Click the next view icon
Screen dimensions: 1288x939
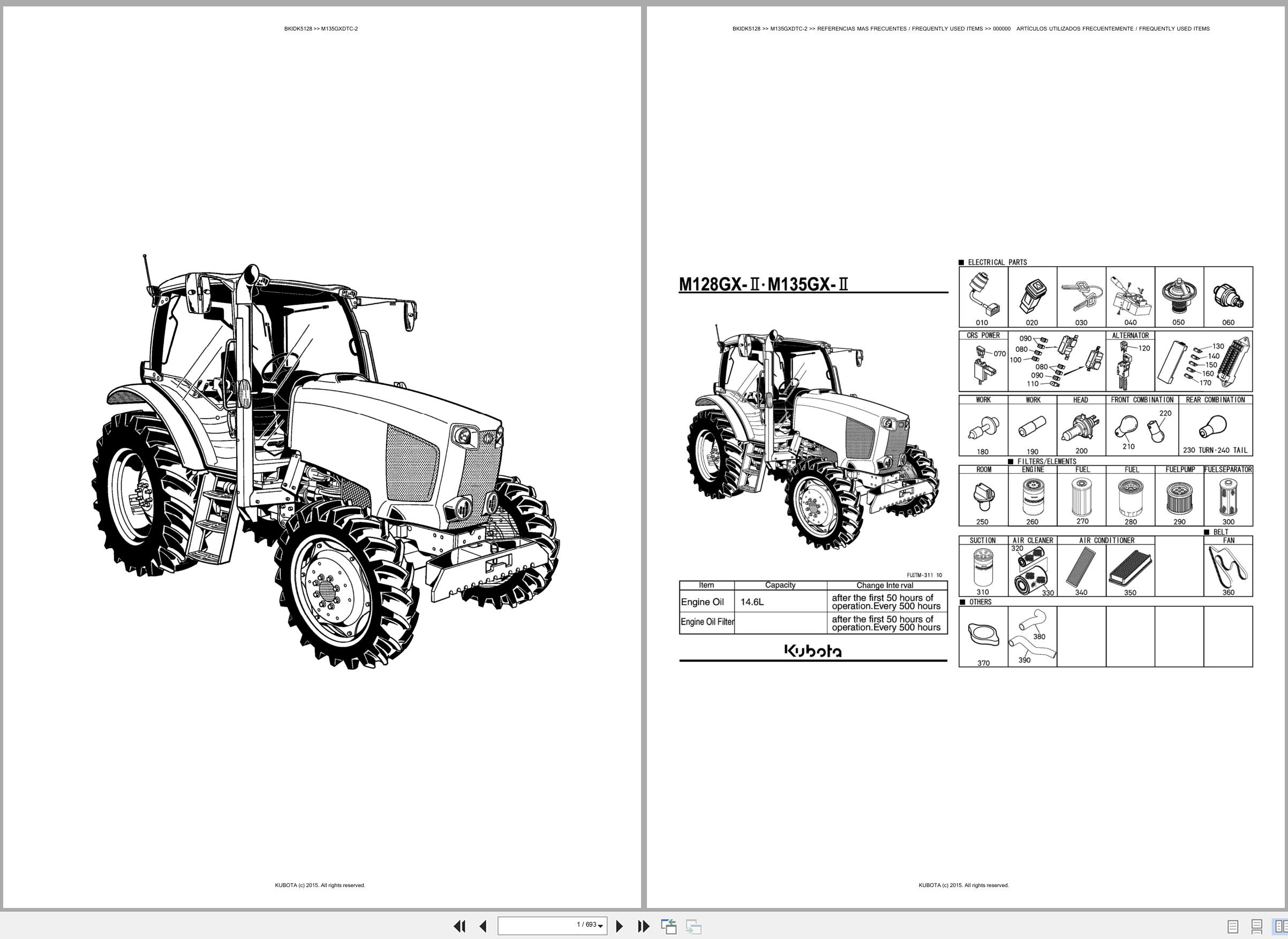pos(693,926)
